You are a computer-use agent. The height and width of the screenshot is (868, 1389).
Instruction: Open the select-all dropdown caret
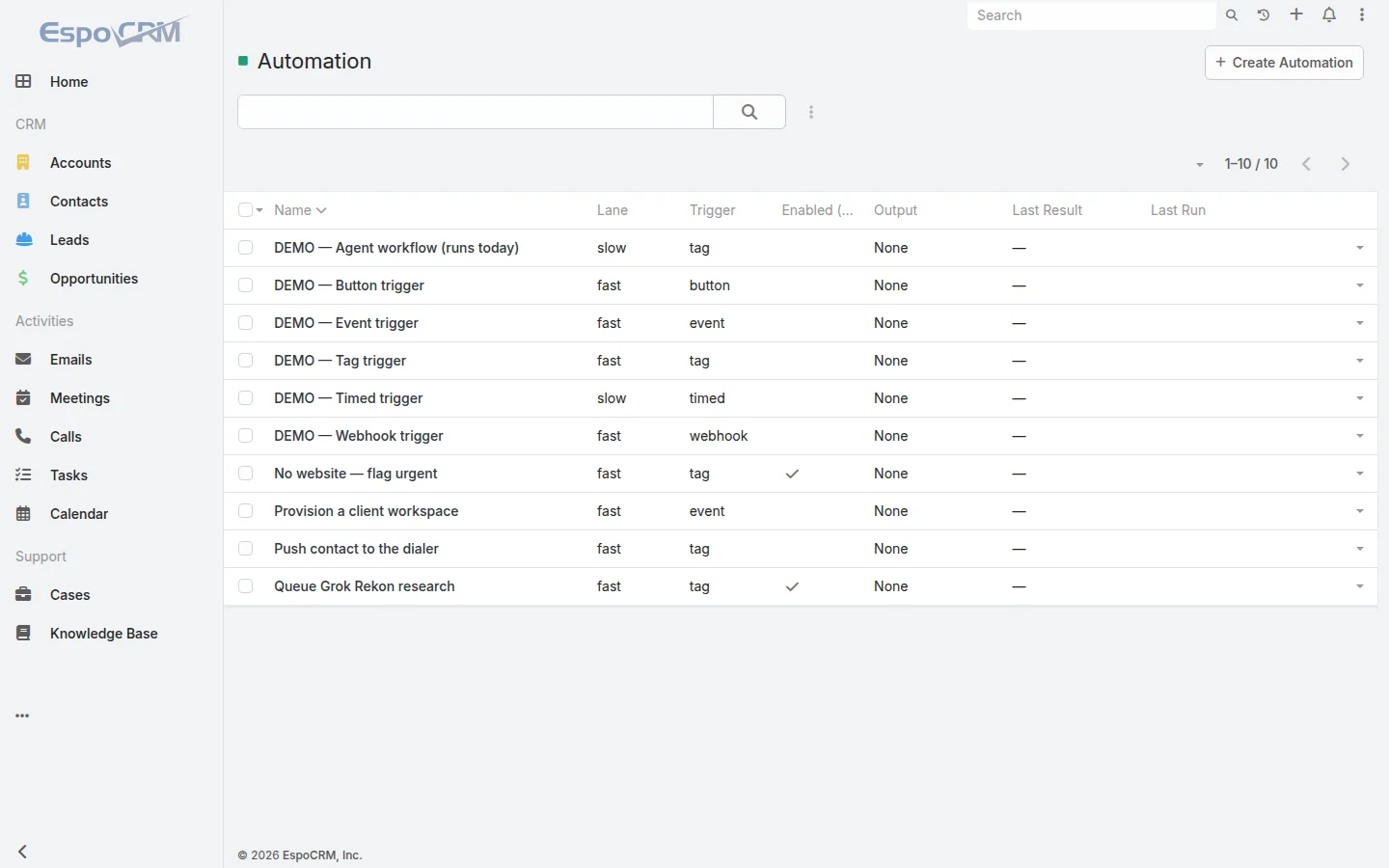(259, 210)
